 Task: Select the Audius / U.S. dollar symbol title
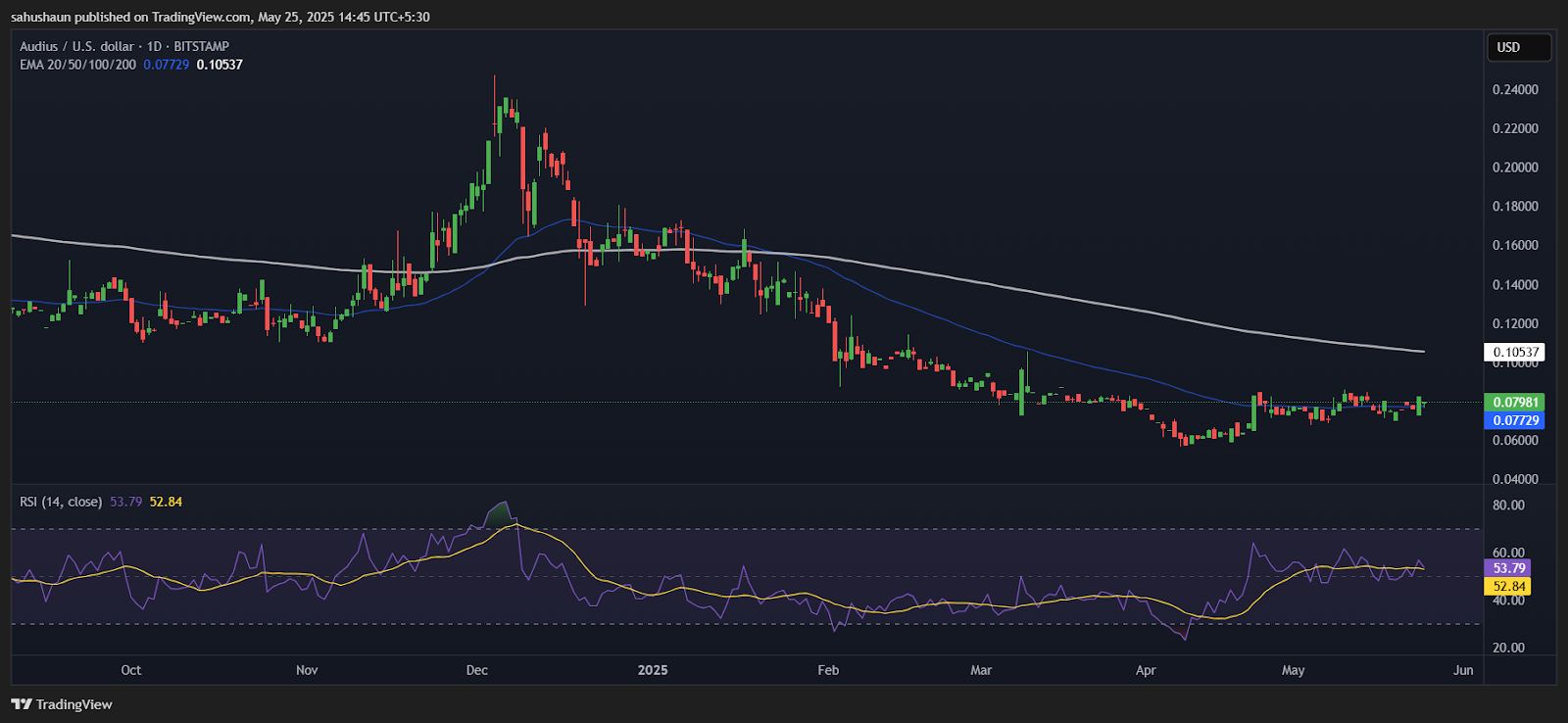(x=124, y=46)
